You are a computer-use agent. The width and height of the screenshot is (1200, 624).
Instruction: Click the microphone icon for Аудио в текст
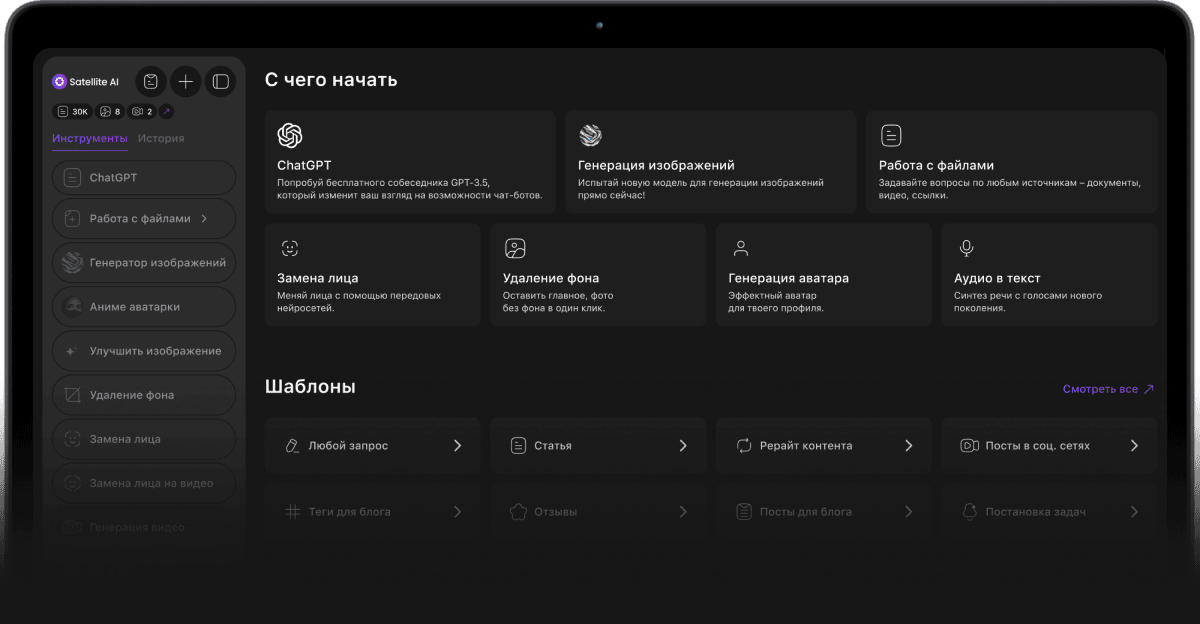[966, 249]
